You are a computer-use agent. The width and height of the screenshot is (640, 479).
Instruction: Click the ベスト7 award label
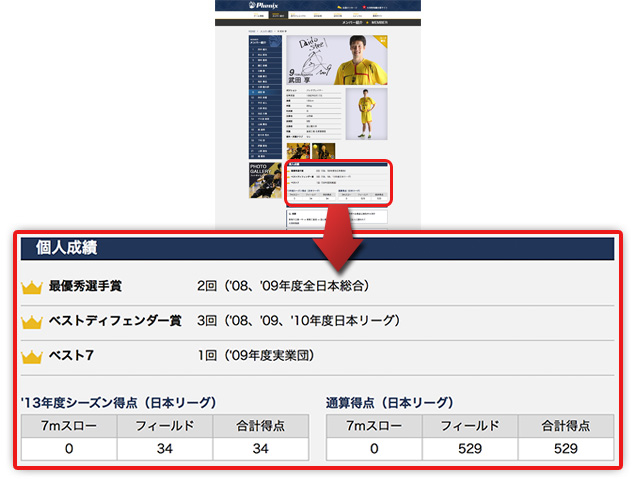pos(71,355)
